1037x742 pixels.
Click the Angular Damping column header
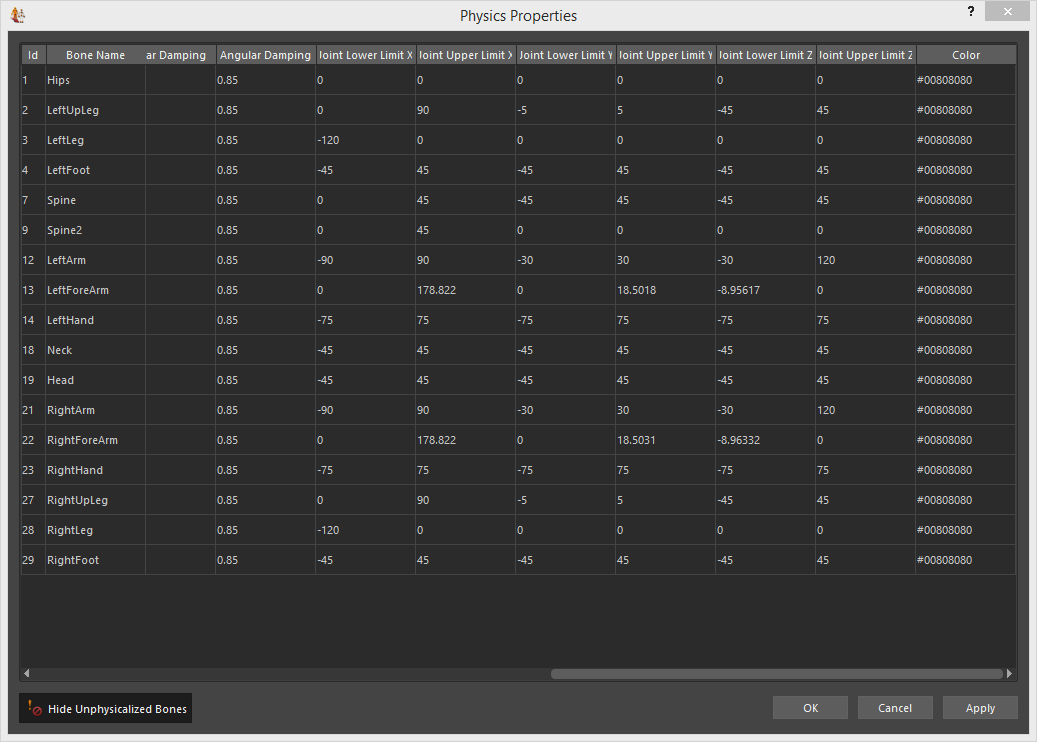(x=265, y=55)
